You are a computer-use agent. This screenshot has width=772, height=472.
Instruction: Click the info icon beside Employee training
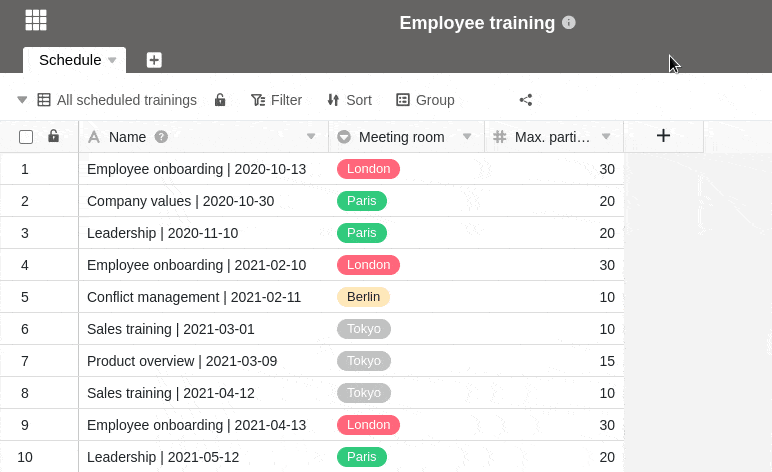click(569, 22)
